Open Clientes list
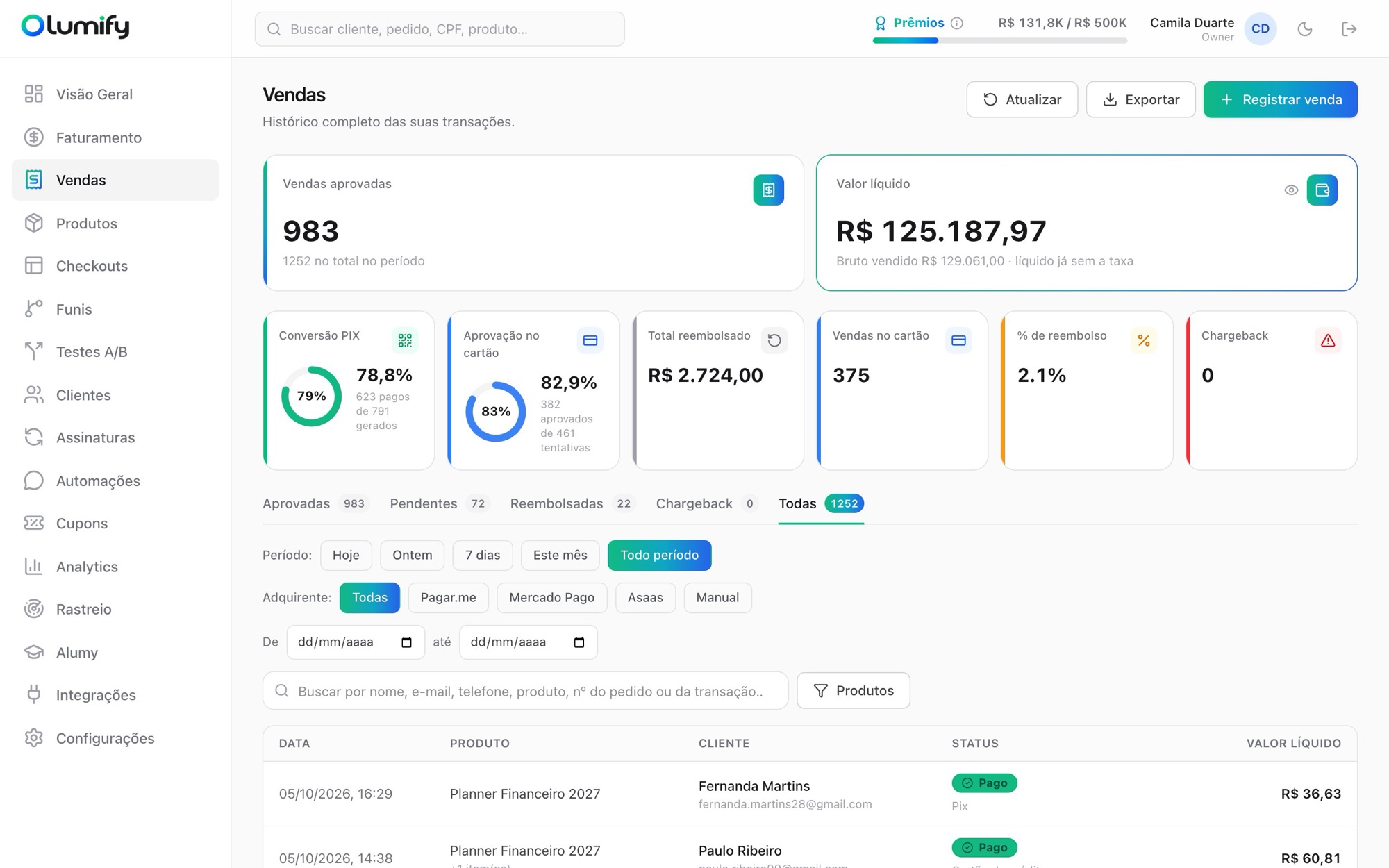The width and height of the screenshot is (1389, 868). click(115, 395)
